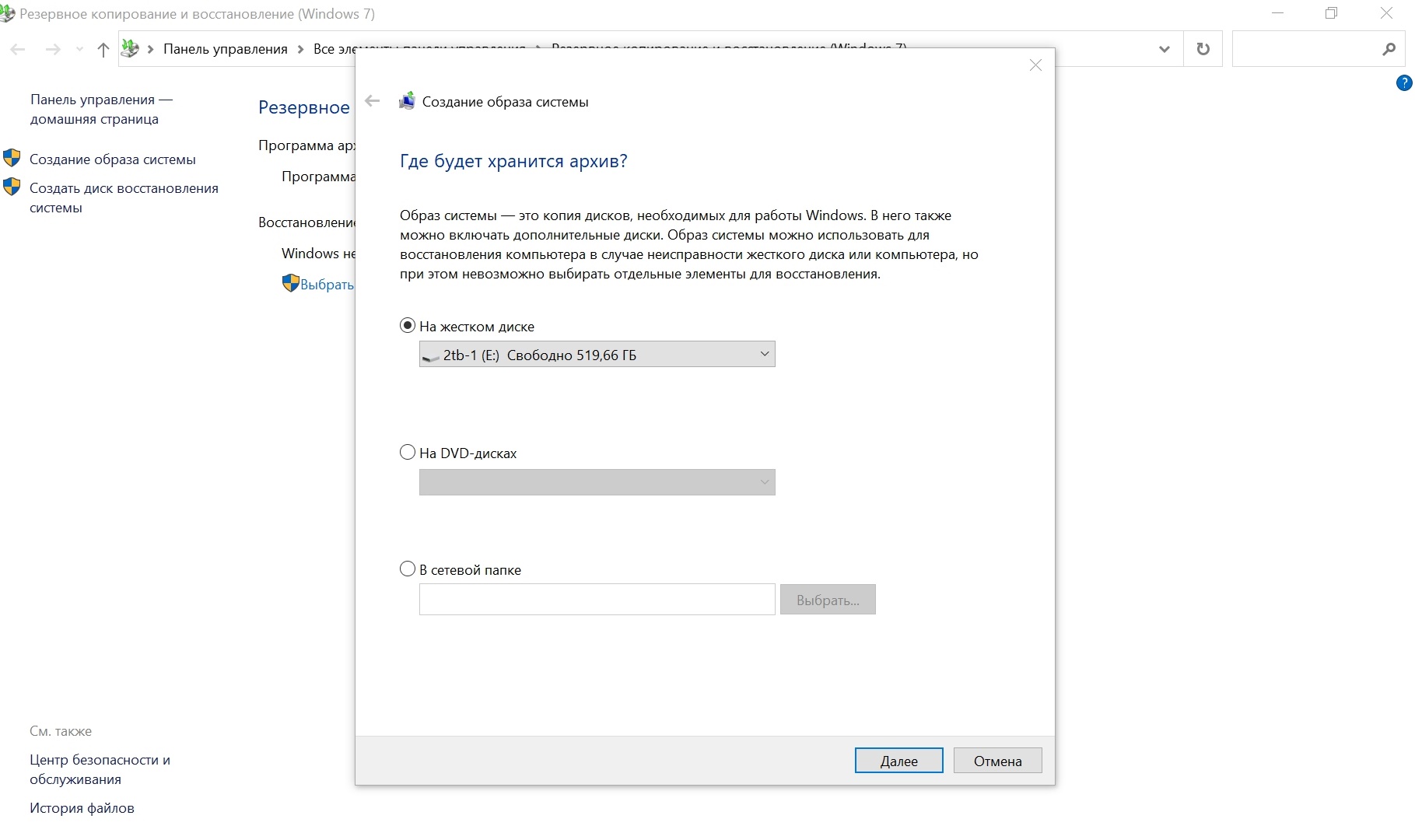Screen dimensions: 1415x840
Task: Click the system image wizard title icon
Action: point(407,101)
